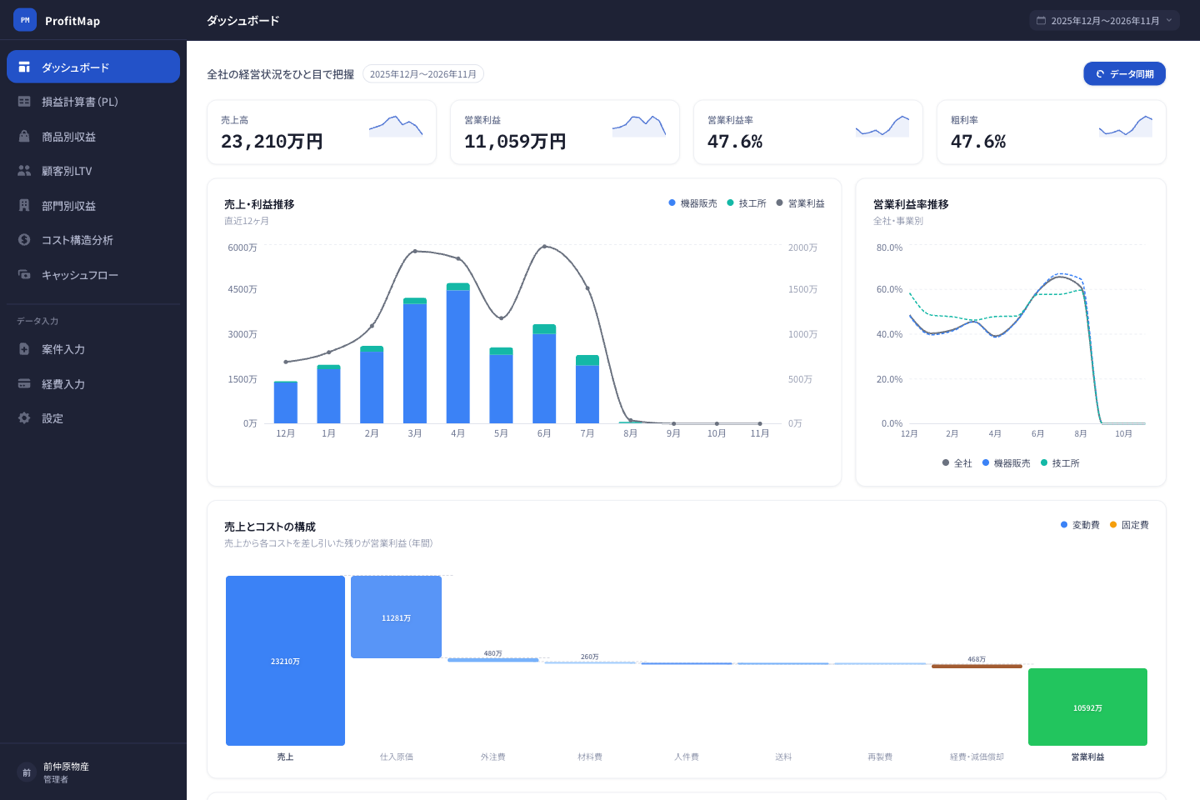Screen dimensions: 1200x800
Task: Click the 粗利率 KPI card
Action: (x=1051, y=132)
